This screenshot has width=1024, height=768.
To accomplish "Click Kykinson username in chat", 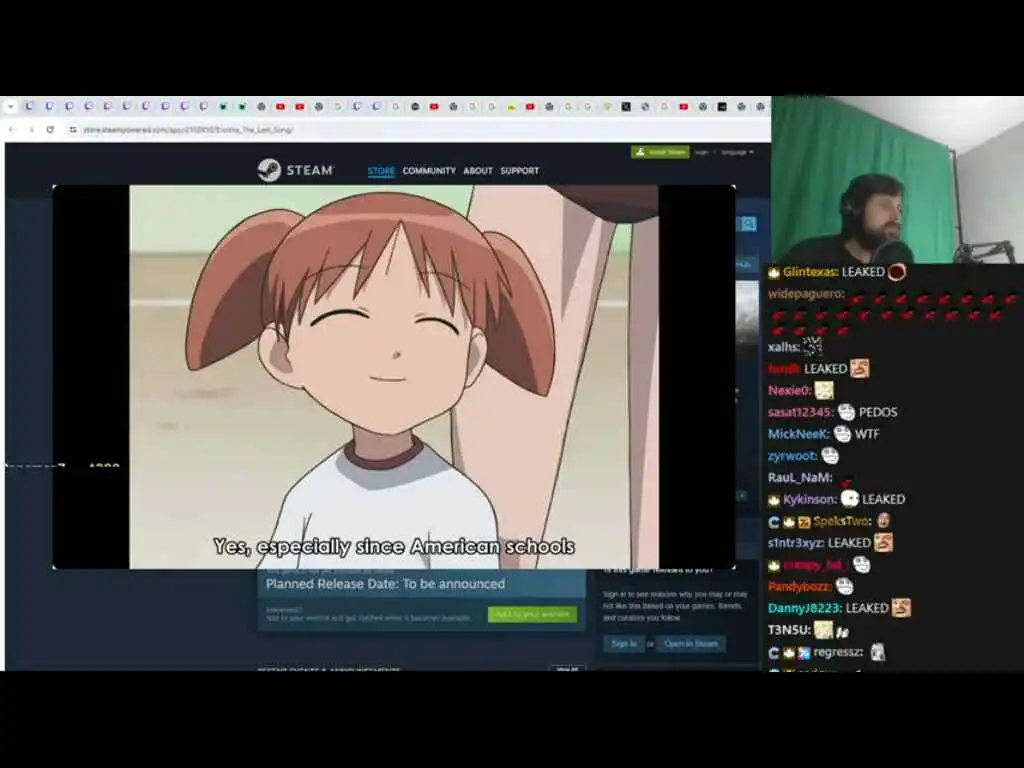I will point(810,500).
